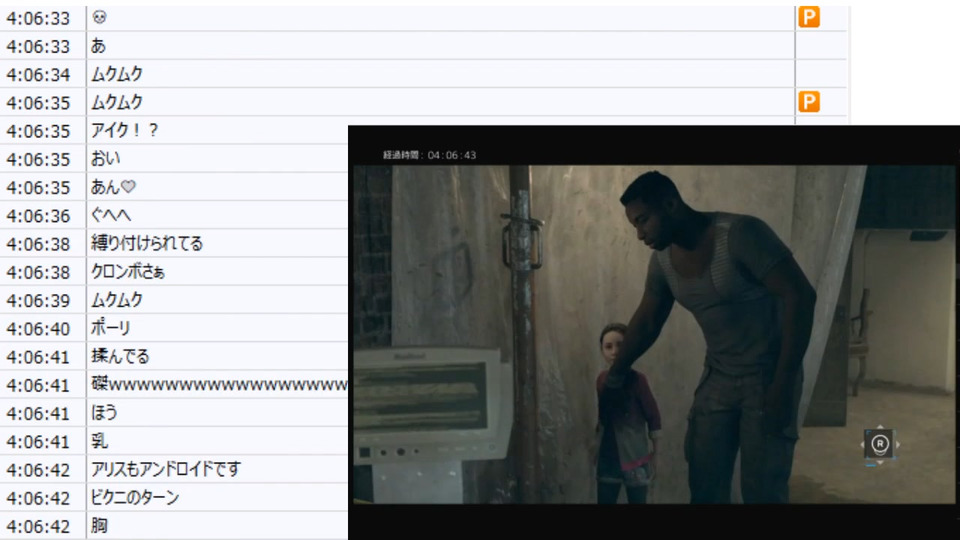Click the timestamp 4:06:34

pos(38,74)
